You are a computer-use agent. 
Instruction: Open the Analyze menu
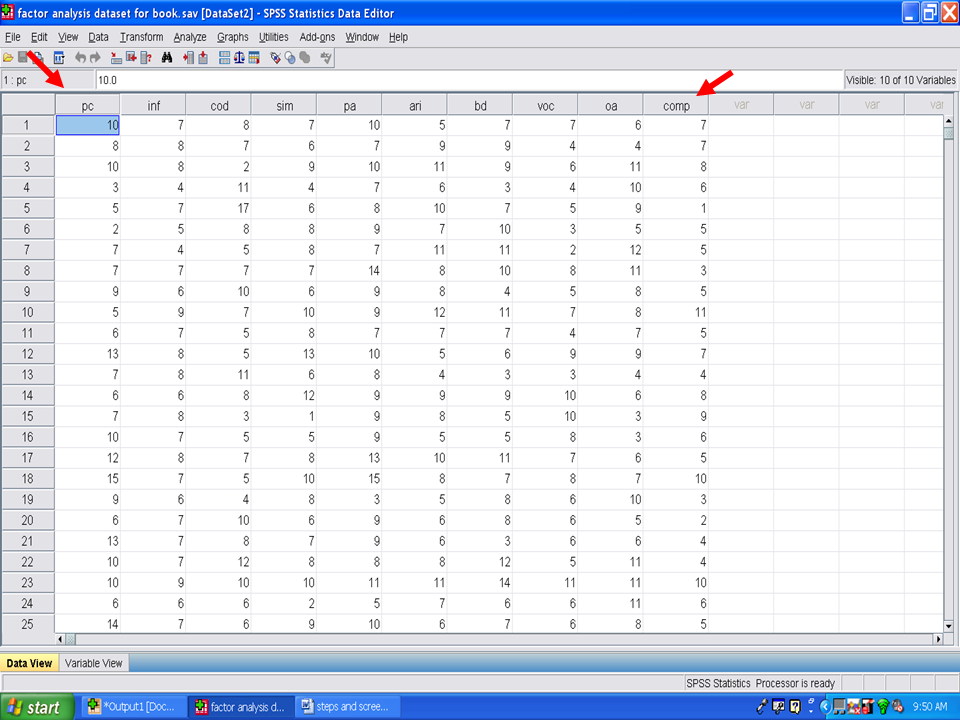click(189, 37)
